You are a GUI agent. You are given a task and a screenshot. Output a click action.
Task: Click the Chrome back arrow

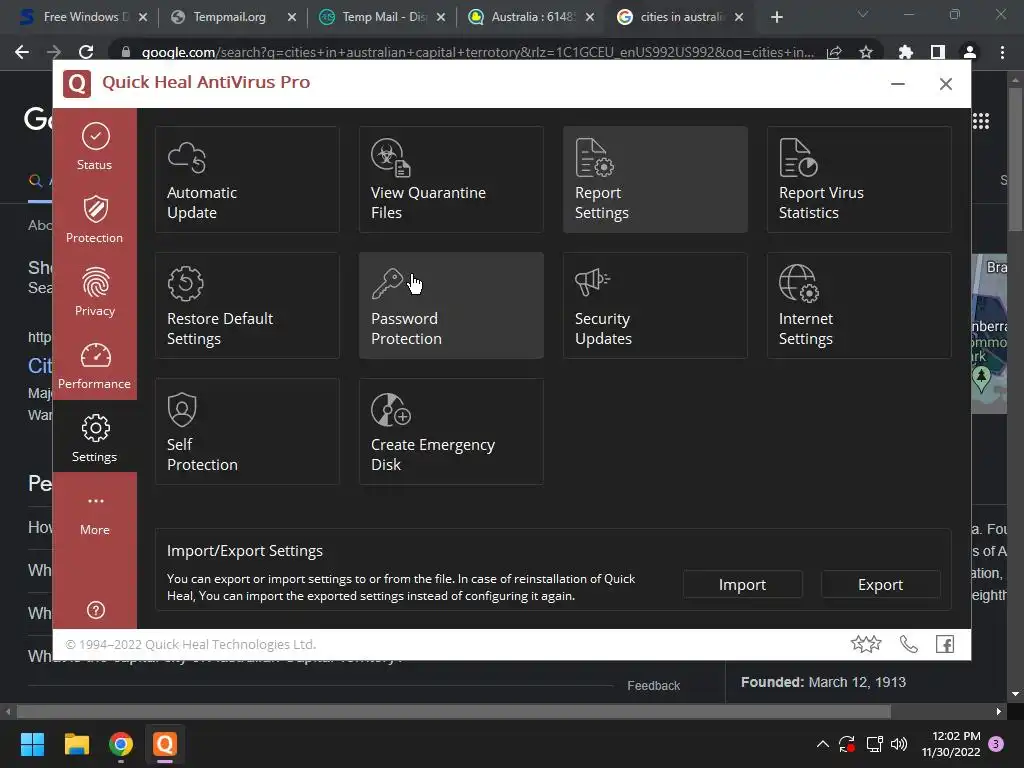(x=22, y=52)
